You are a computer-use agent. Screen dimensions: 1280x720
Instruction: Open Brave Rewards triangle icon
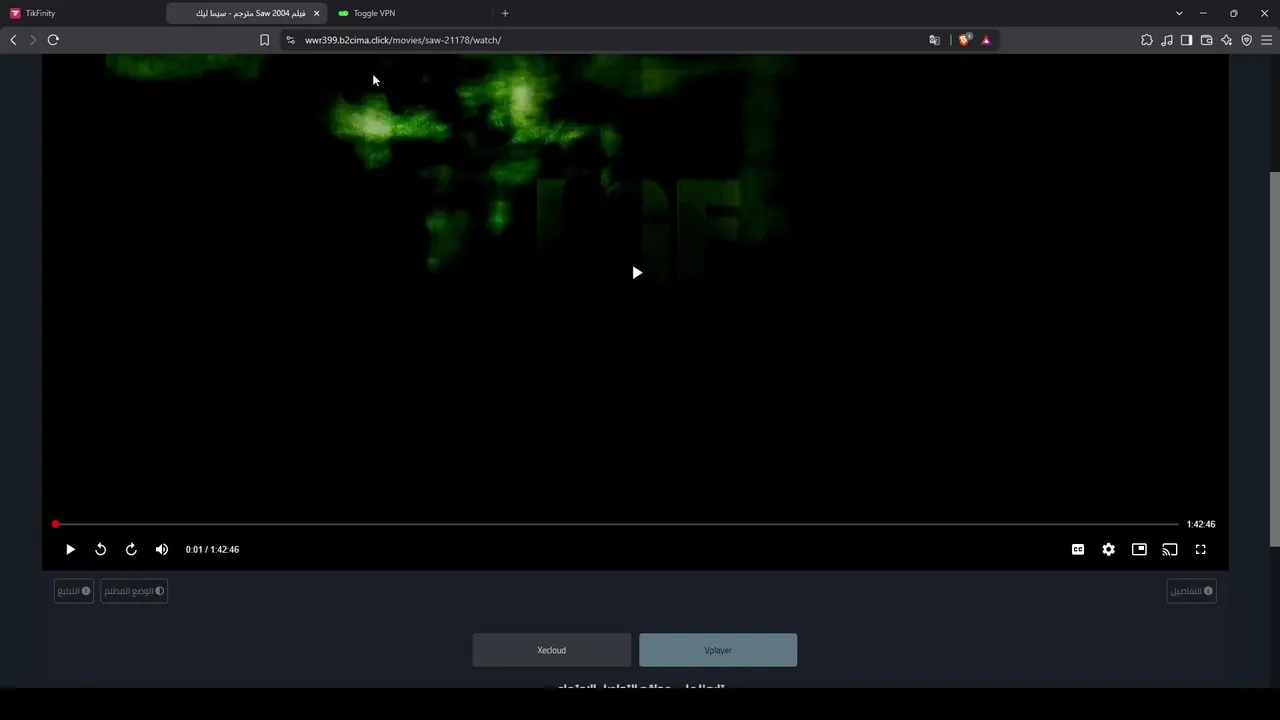pyautogui.click(x=986, y=40)
